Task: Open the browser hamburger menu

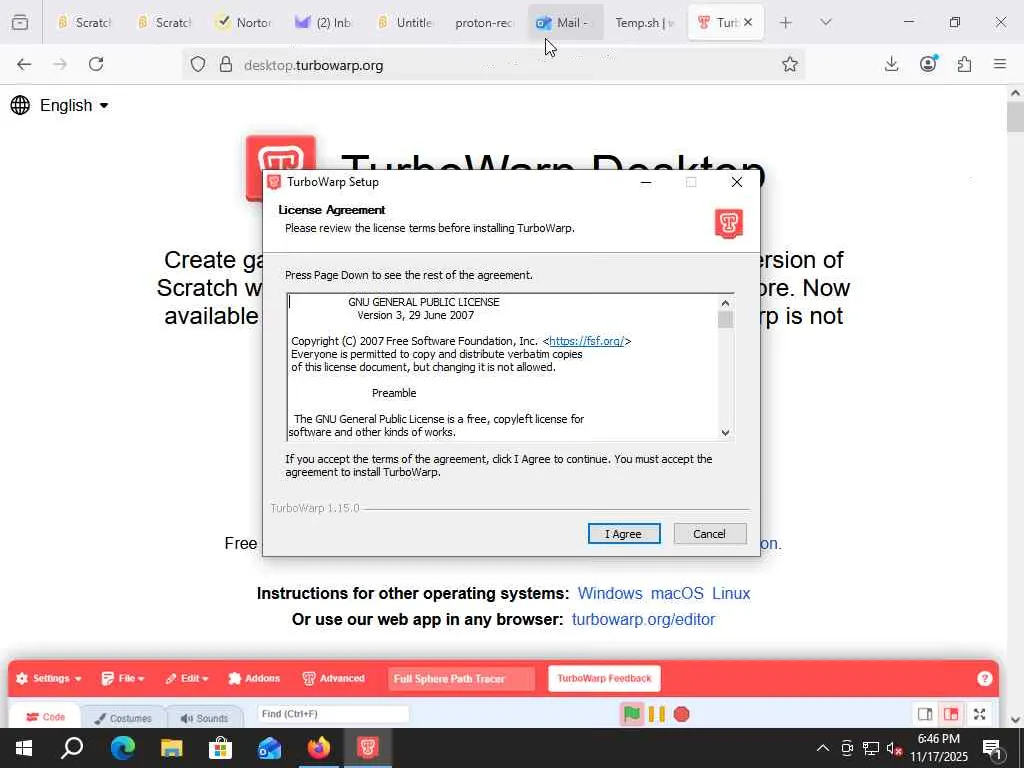Action: click(1000, 64)
